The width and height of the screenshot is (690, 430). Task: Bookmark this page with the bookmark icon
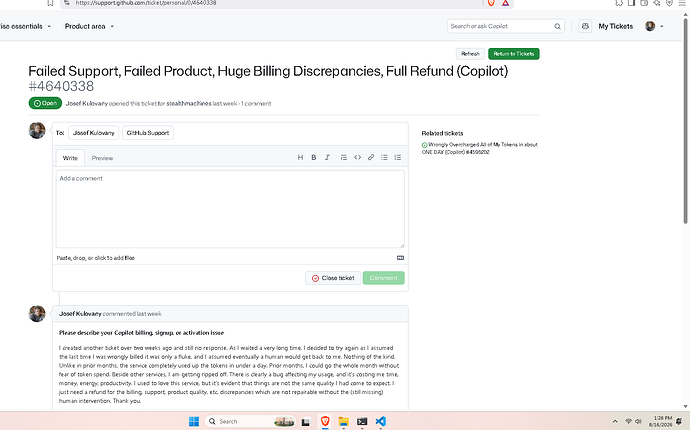[x=51, y=3]
